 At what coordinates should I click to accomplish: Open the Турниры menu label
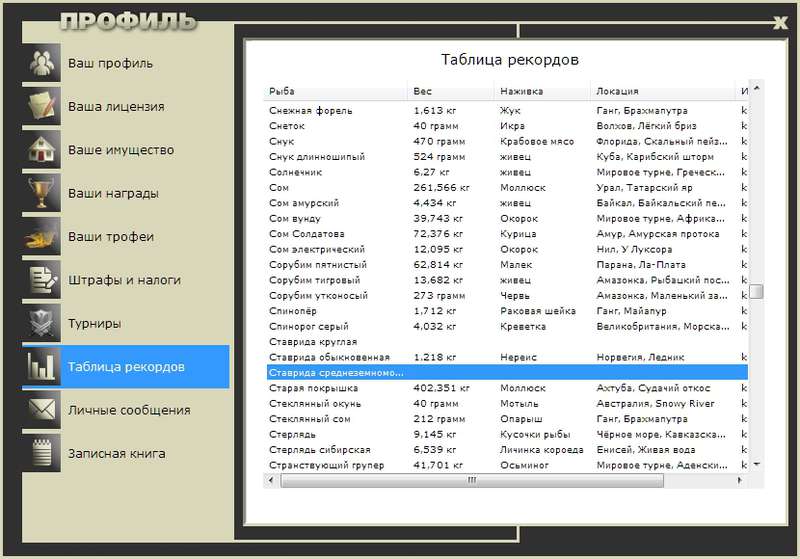(94, 323)
